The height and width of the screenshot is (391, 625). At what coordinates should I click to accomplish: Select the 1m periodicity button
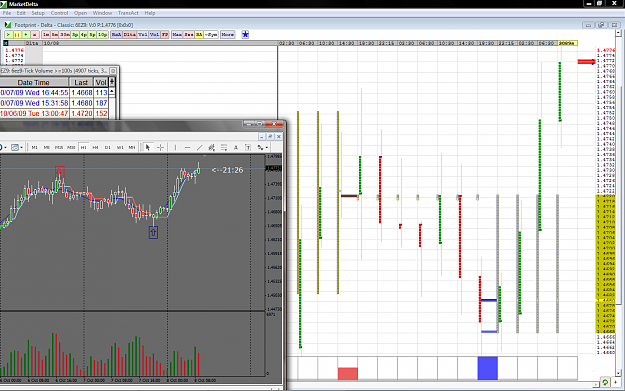46,35
